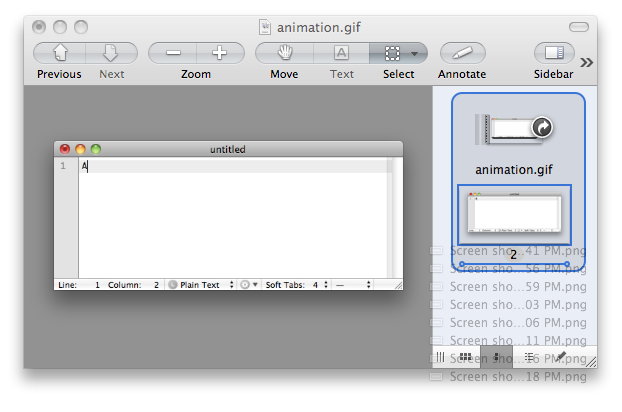The height and width of the screenshot is (412, 622).
Task: Click the page number 2 badge
Action: [513, 255]
